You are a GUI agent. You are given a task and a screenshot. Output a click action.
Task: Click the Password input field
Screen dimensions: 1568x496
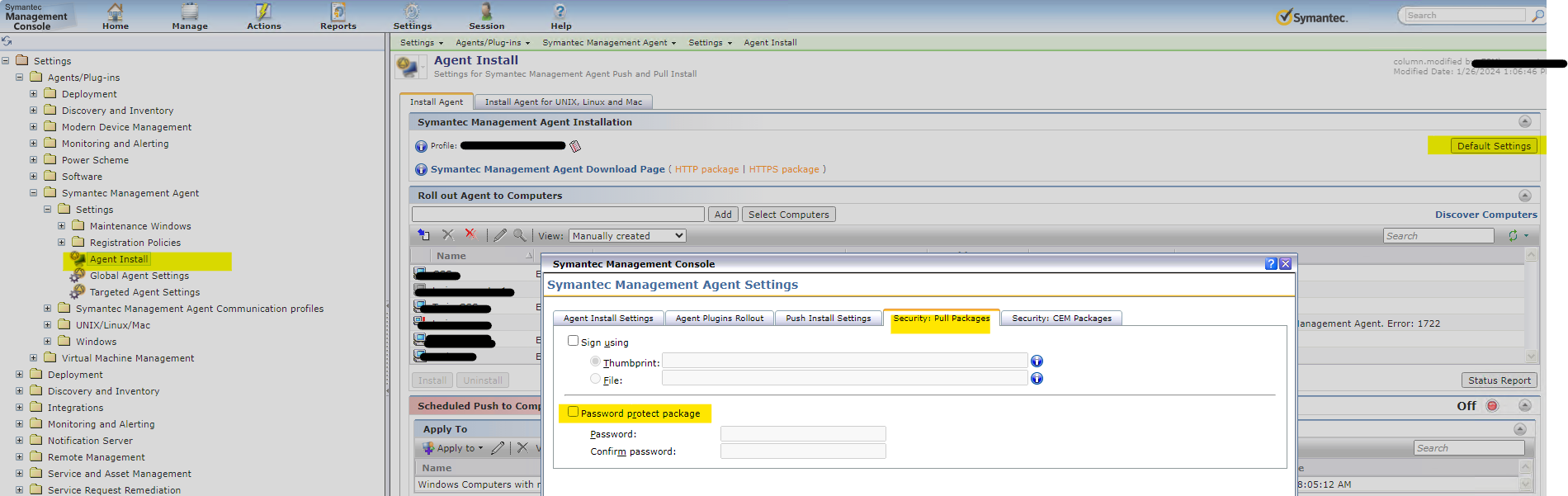point(802,434)
